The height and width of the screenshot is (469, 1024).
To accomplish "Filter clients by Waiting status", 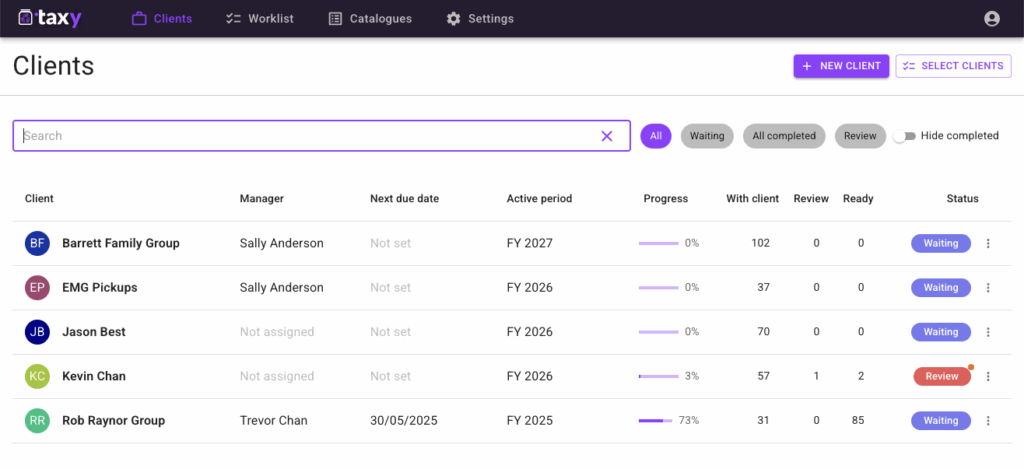I will (707, 136).
